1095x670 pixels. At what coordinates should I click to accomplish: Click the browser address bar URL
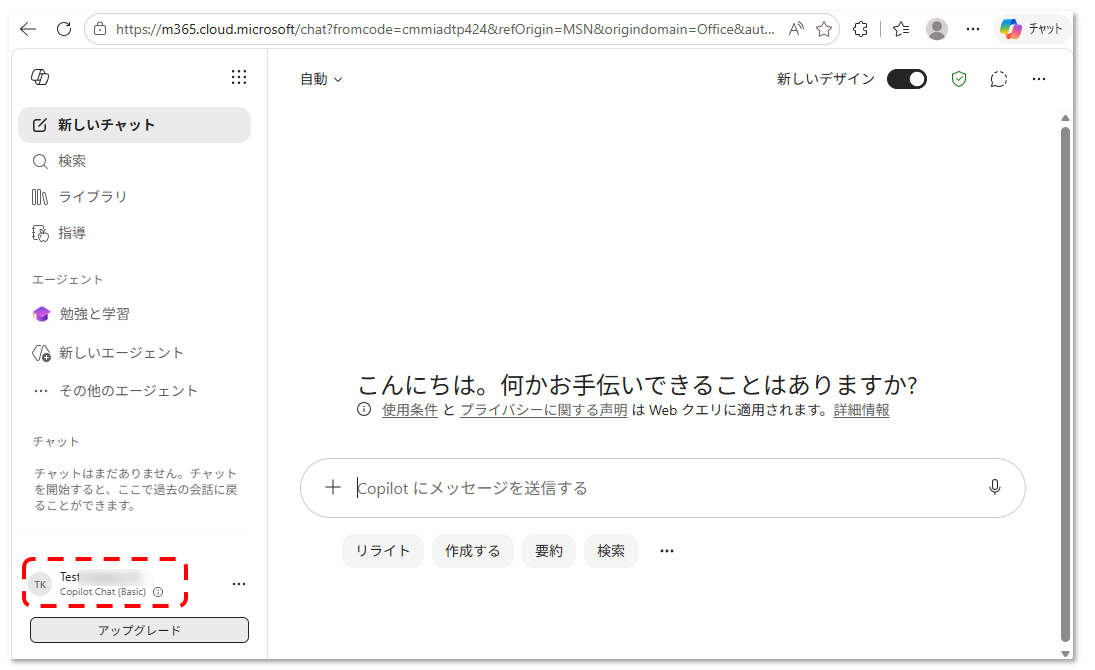point(445,29)
